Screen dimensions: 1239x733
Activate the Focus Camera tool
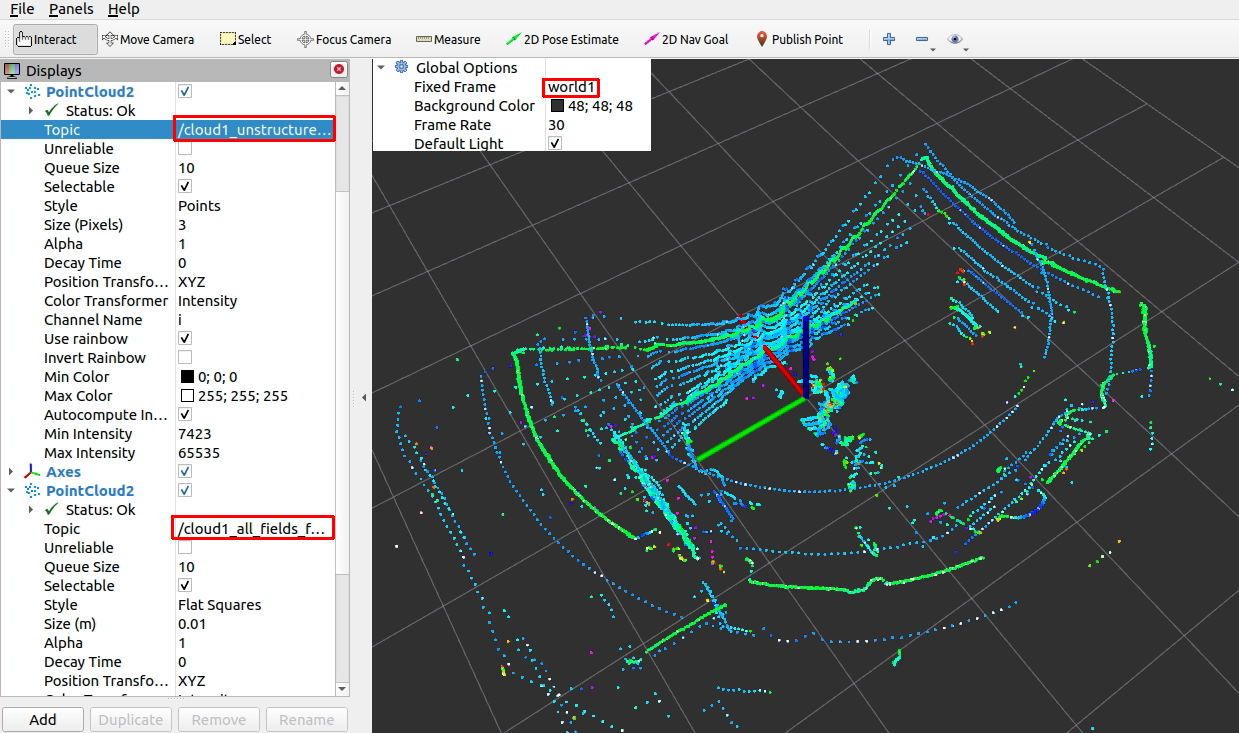pyautogui.click(x=344, y=40)
